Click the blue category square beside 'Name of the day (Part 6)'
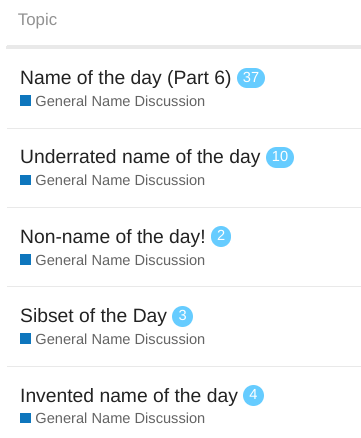Viewport: 361px width, 438px height. [x=25, y=101]
